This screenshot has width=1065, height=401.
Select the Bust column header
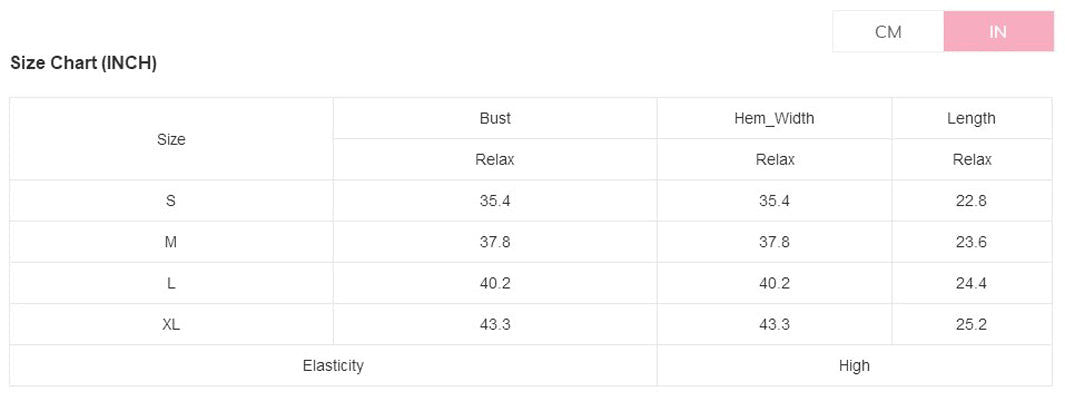(x=495, y=118)
